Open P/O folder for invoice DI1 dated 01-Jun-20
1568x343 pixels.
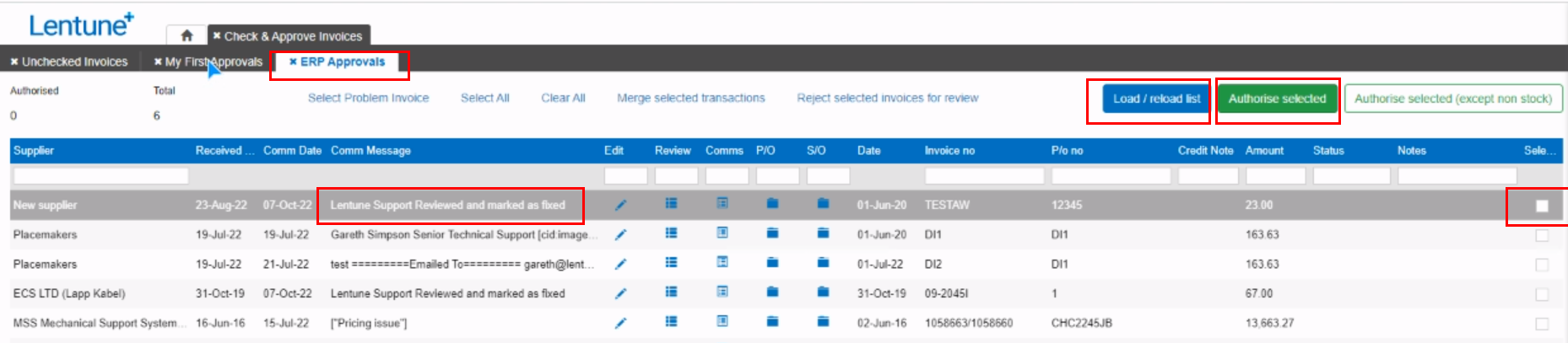coord(772,233)
